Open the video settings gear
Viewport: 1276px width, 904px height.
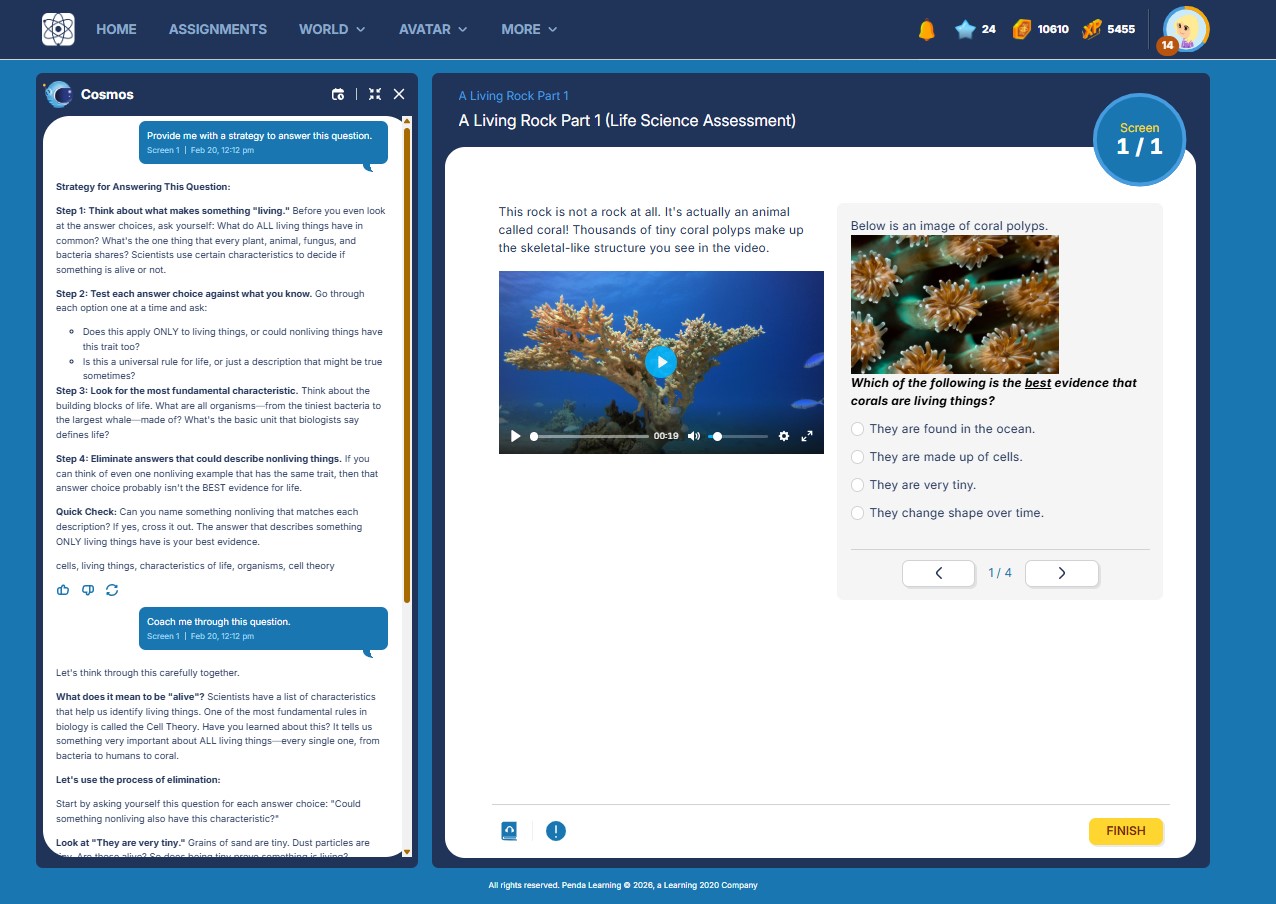point(783,436)
